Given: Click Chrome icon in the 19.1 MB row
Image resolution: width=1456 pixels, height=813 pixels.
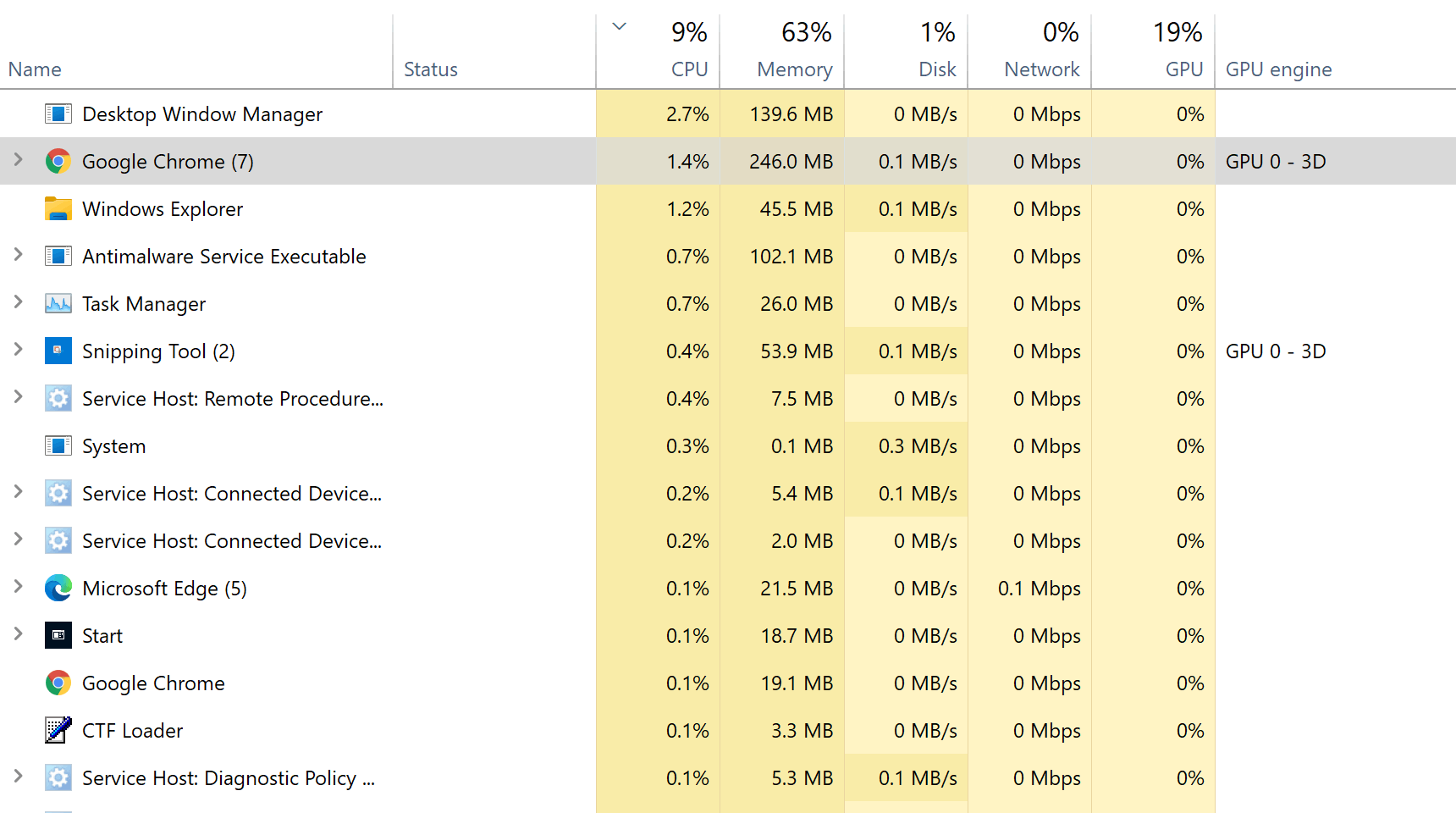Looking at the screenshot, I should pos(58,683).
